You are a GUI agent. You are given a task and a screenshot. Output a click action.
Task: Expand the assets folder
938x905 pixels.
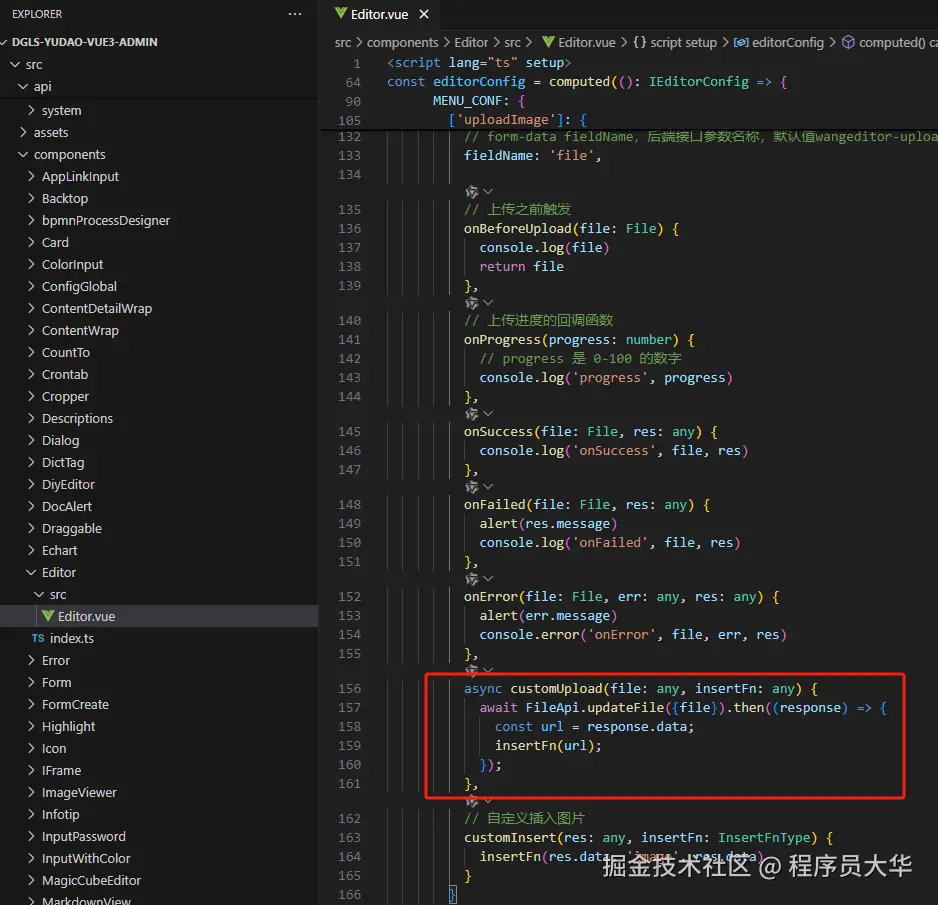tap(23, 132)
